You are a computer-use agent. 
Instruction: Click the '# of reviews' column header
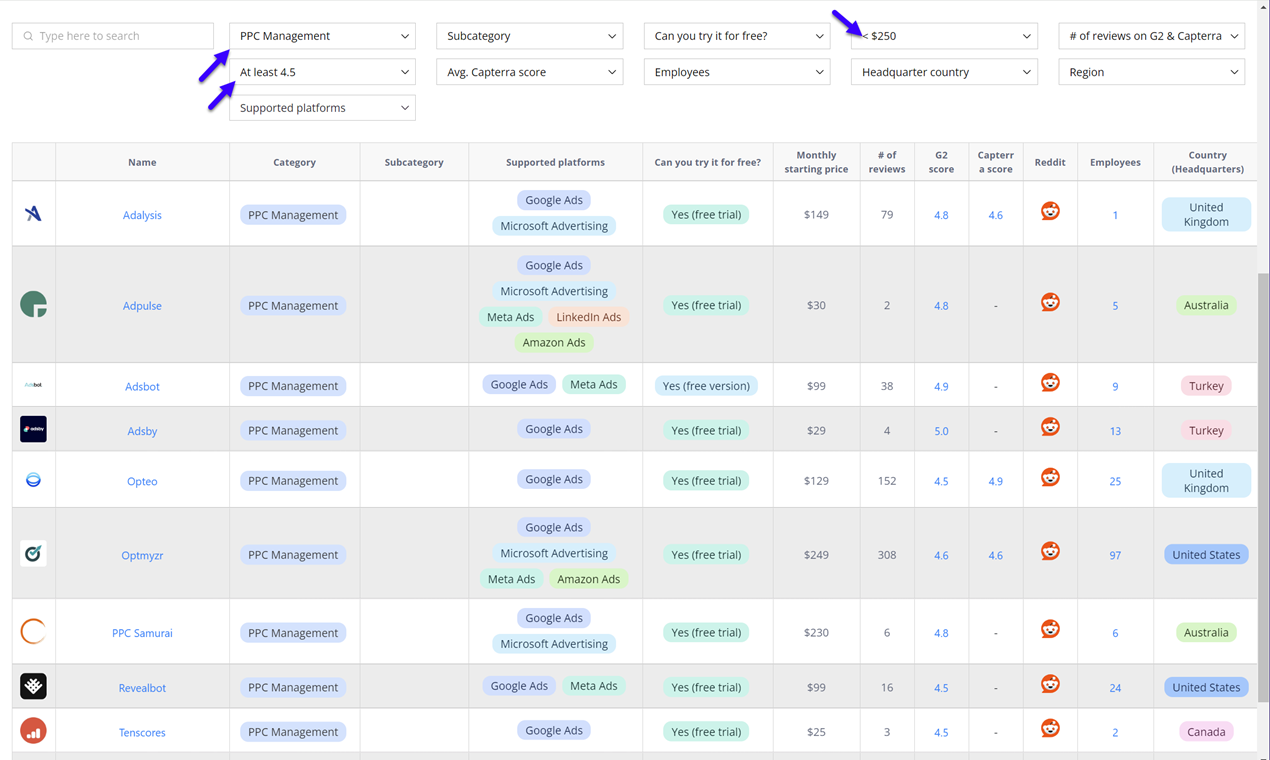pos(887,162)
